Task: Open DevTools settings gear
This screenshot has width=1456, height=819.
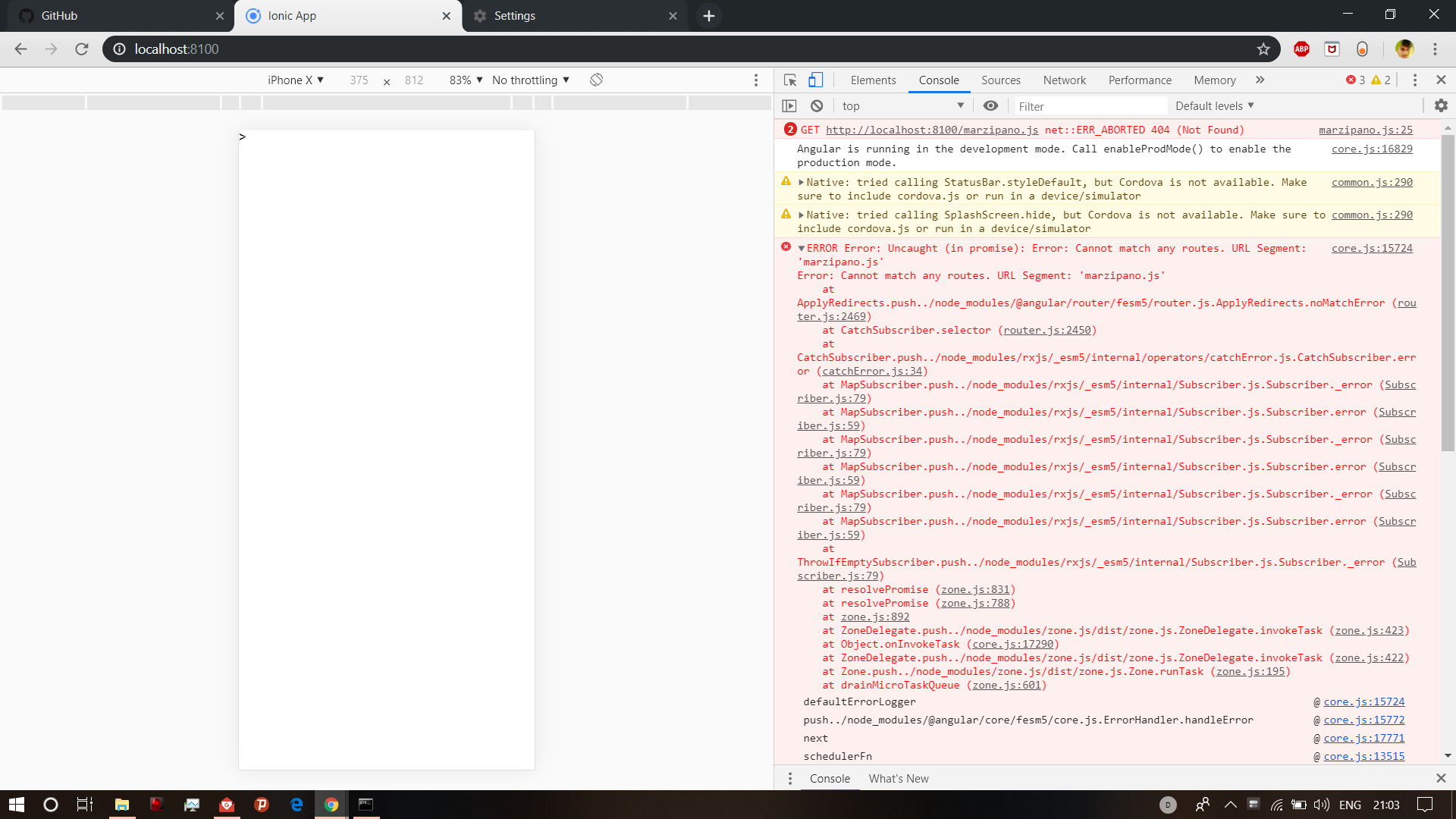Action: click(1440, 105)
